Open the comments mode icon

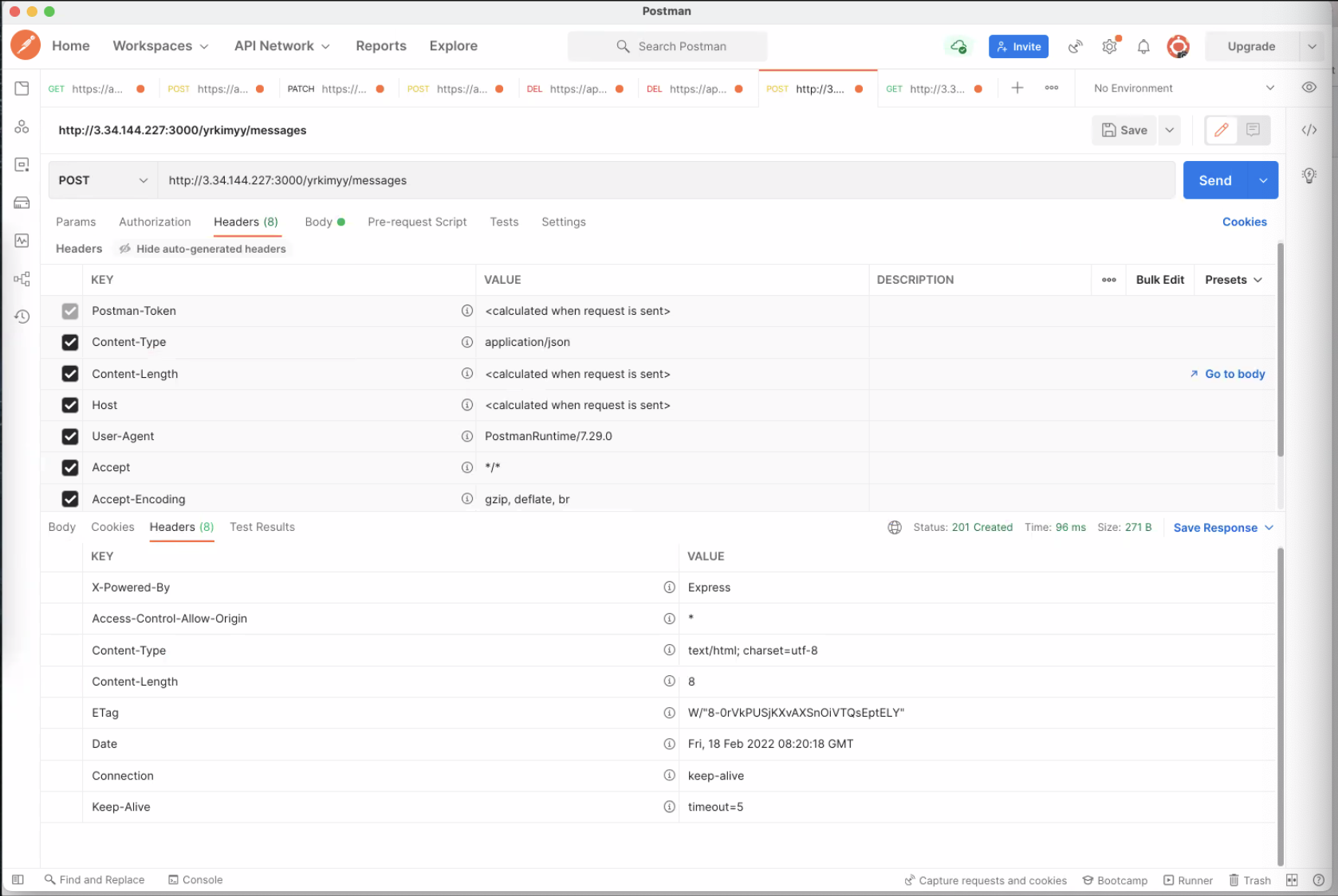point(1253,130)
